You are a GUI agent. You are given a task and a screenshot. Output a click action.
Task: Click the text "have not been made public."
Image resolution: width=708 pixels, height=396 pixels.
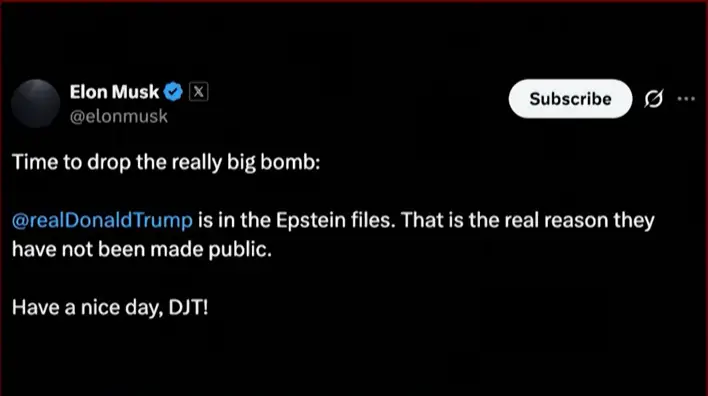click(x=142, y=249)
